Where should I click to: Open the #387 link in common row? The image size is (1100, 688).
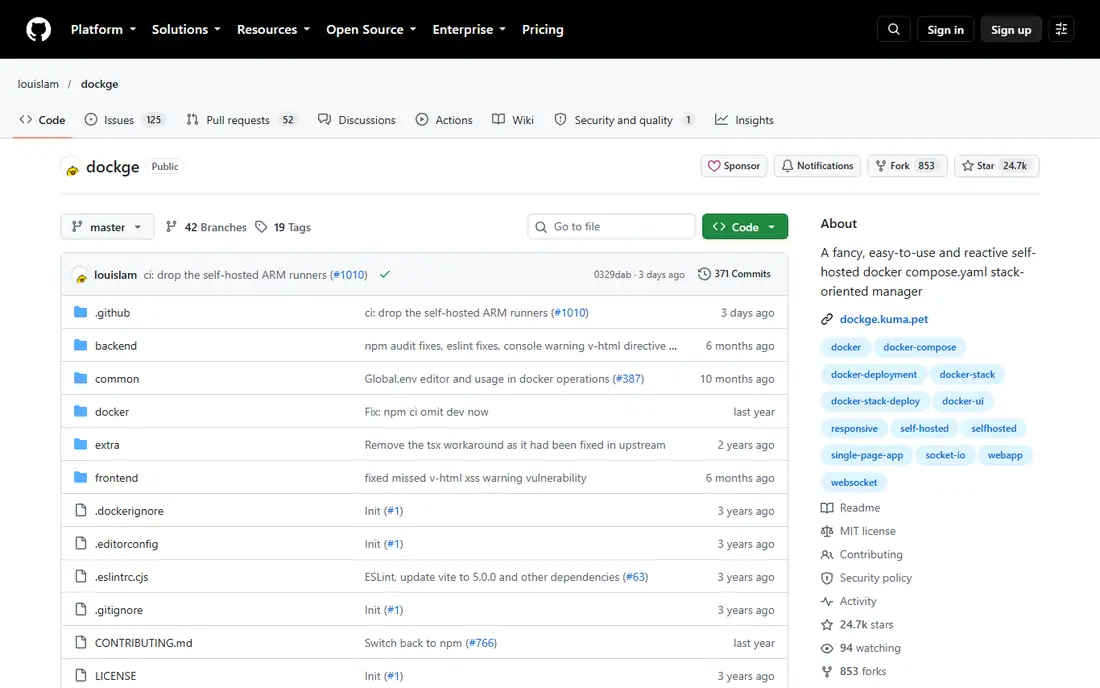tap(628, 379)
